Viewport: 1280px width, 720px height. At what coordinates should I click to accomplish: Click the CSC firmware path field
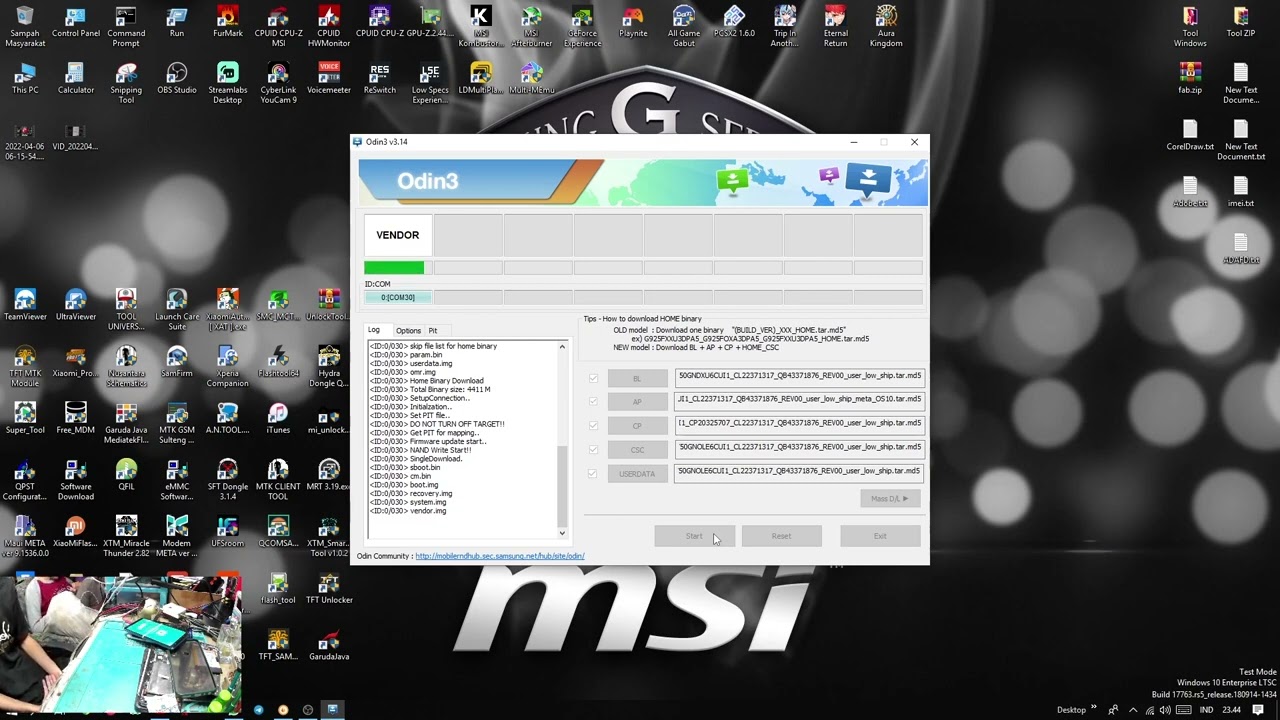click(x=799, y=448)
